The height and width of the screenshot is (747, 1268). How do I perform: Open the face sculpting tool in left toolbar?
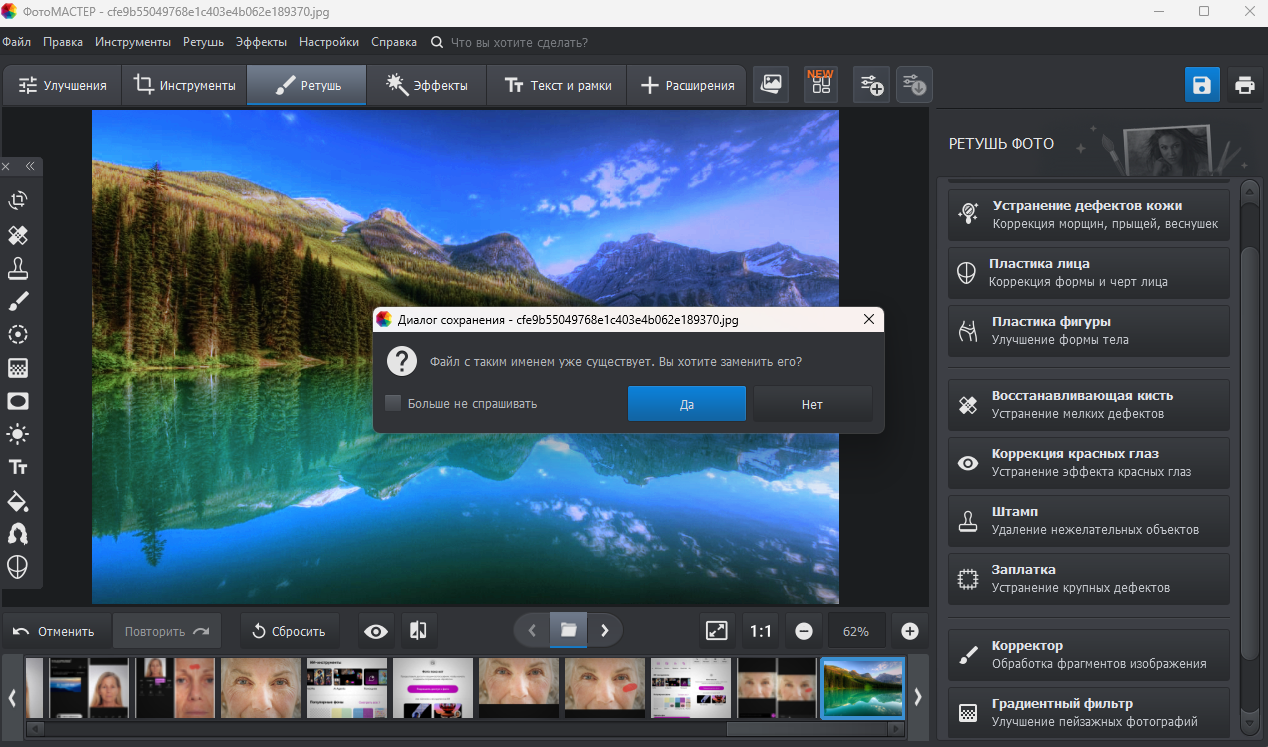pos(18,566)
